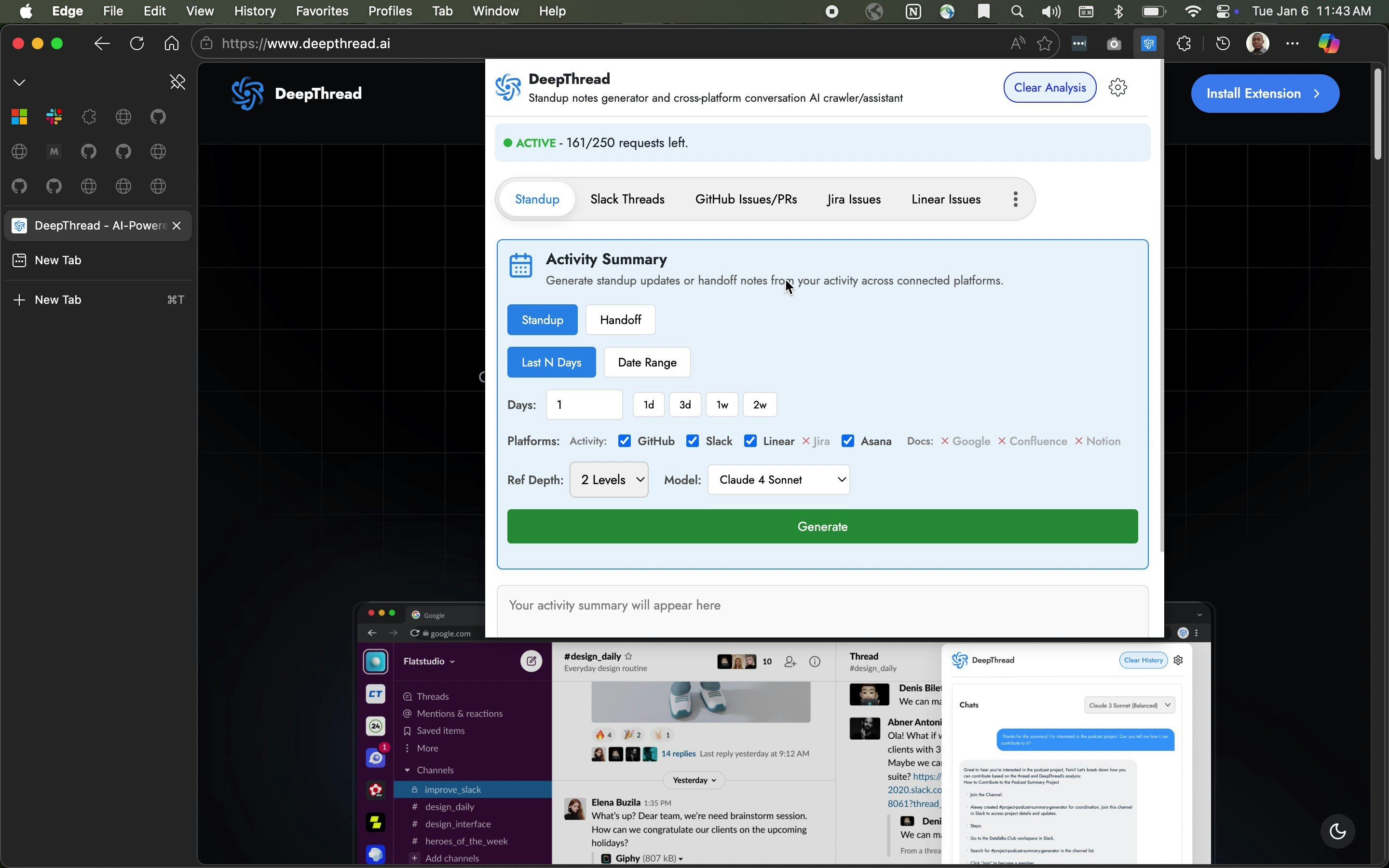1389x868 pixels.
Task: Open the pinned Microsoft tab icon
Action: tap(19, 117)
